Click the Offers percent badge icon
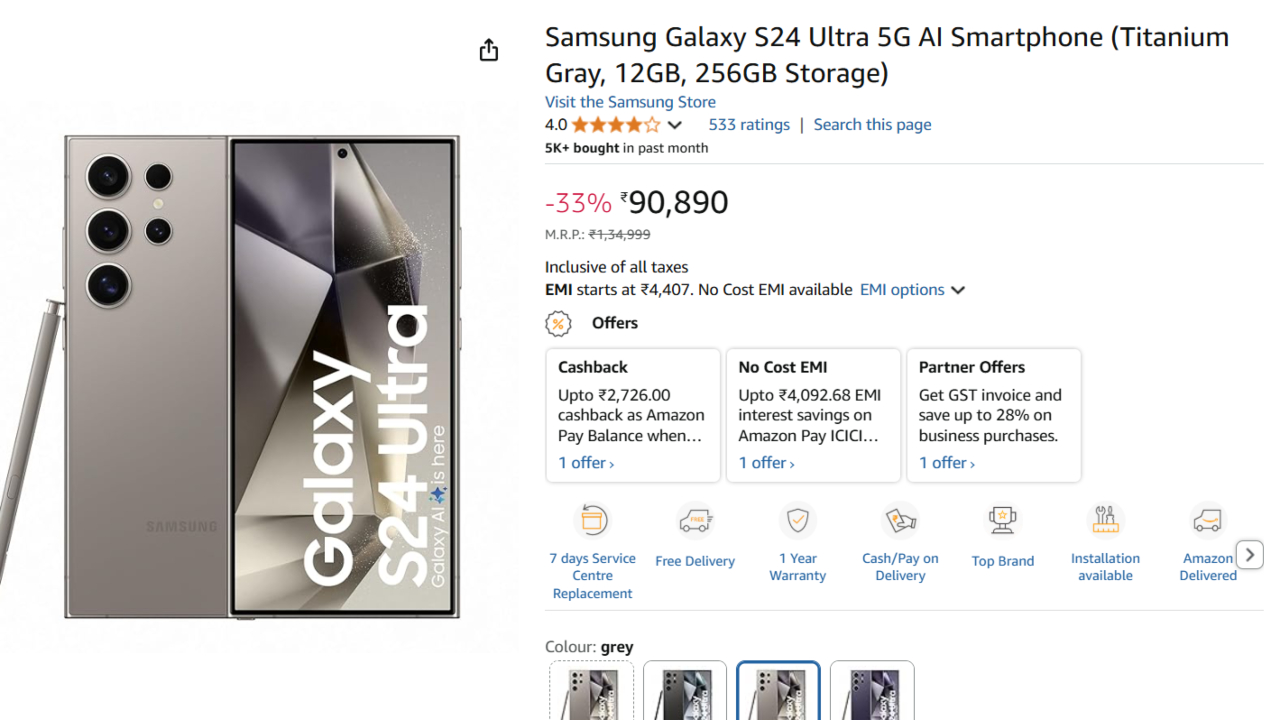Image resolution: width=1280 pixels, height=720 pixels. coord(558,323)
